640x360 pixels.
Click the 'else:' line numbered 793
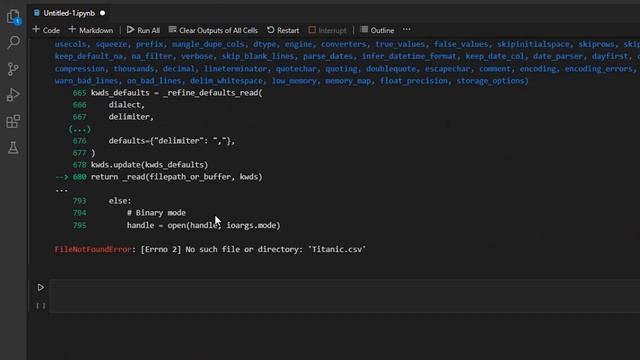[120, 201]
